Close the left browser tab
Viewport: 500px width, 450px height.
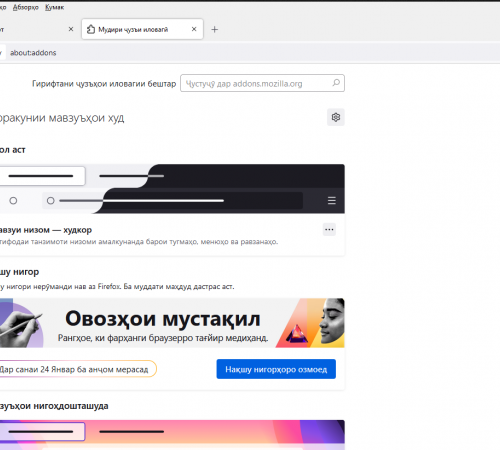click(x=71, y=29)
